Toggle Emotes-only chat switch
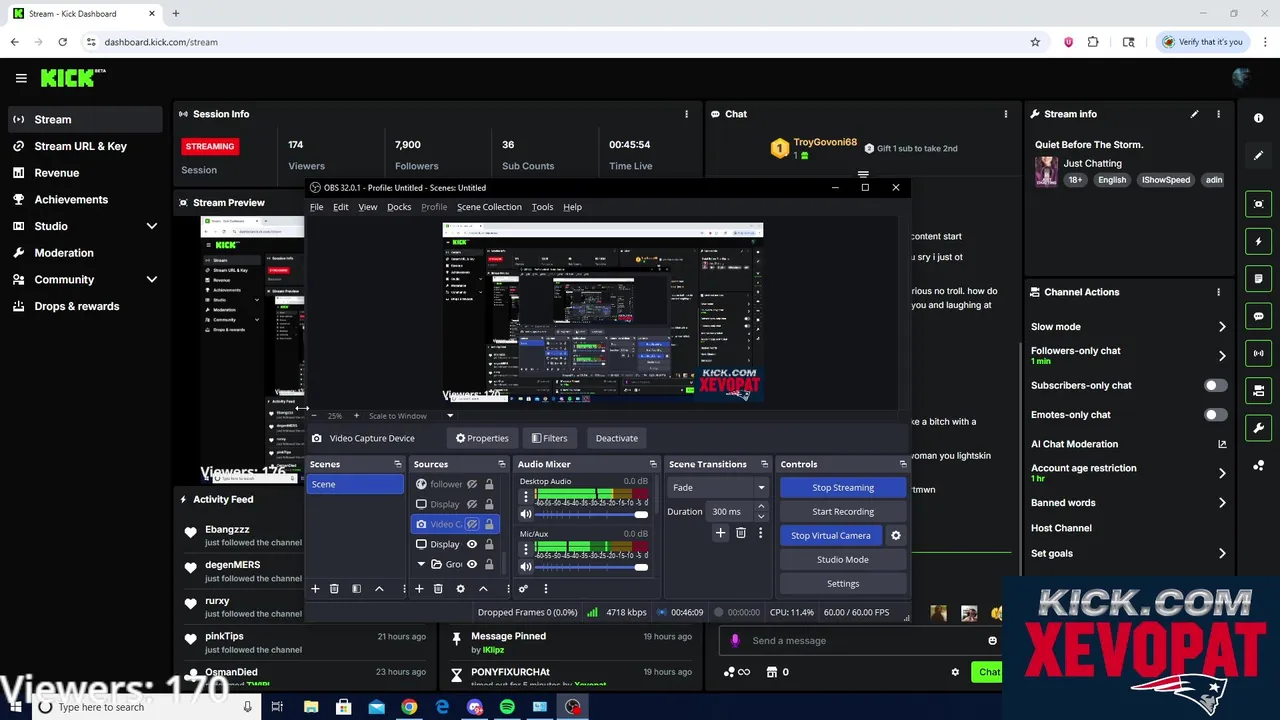Viewport: 1280px width, 720px height. point(1215,414)
